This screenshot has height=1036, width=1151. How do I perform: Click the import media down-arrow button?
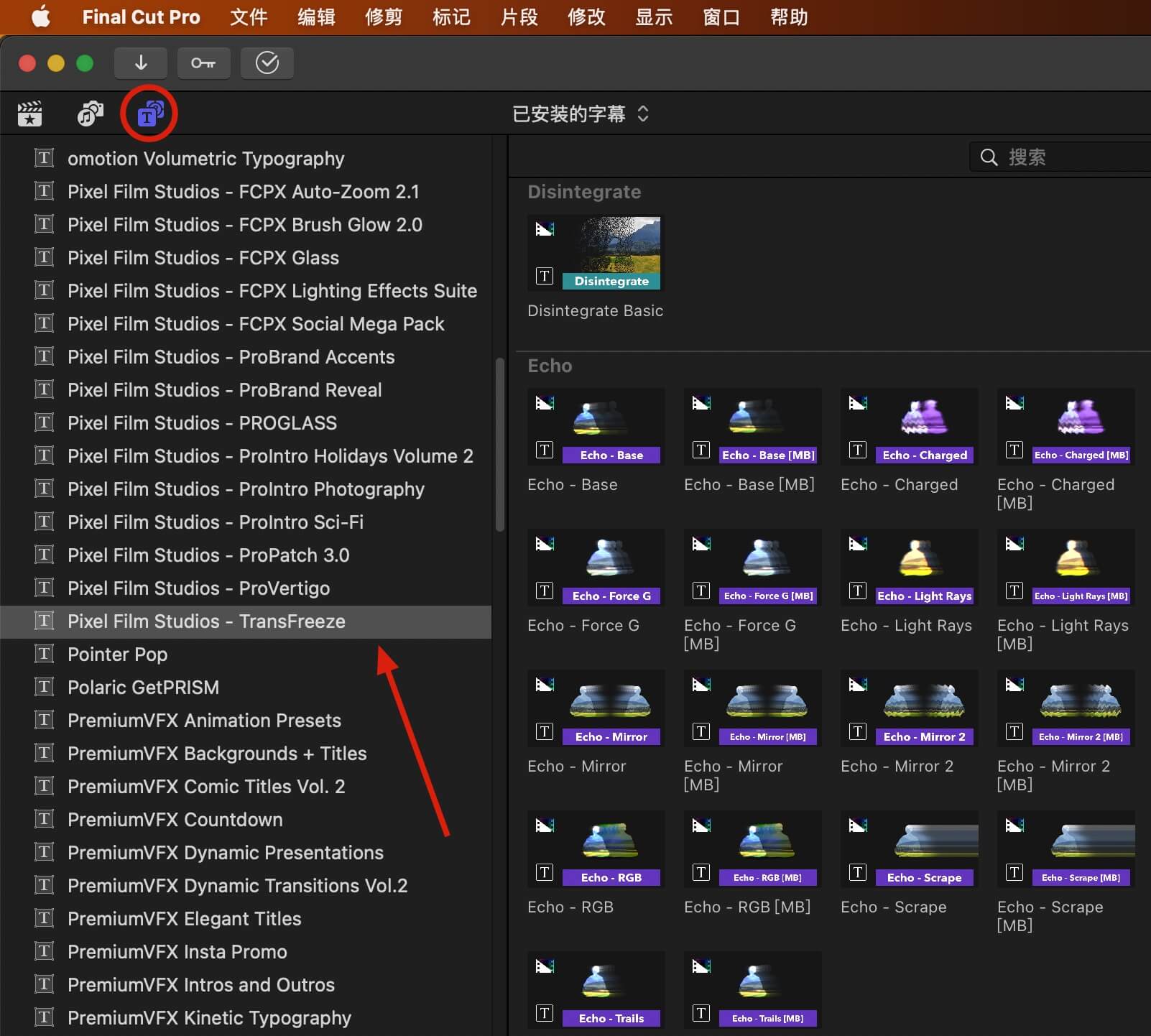point(141,63)
